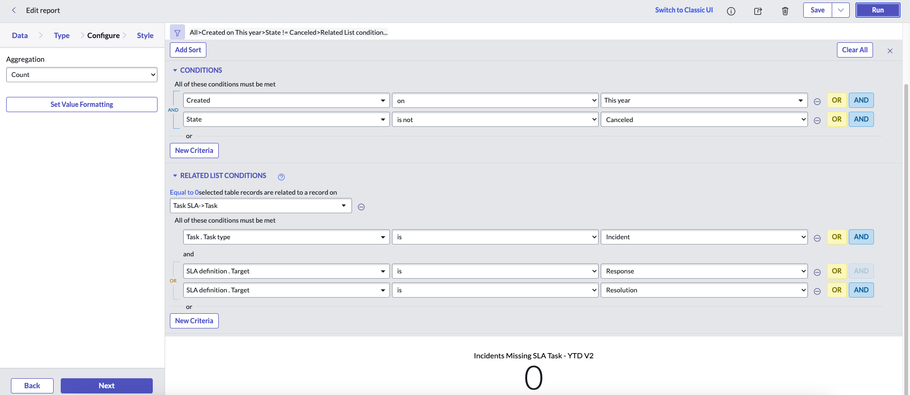Remove the Created condition with its minus icon

817,101
